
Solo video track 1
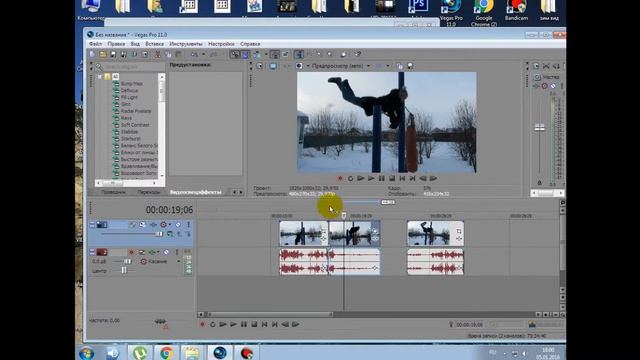(x=188, y=224)
